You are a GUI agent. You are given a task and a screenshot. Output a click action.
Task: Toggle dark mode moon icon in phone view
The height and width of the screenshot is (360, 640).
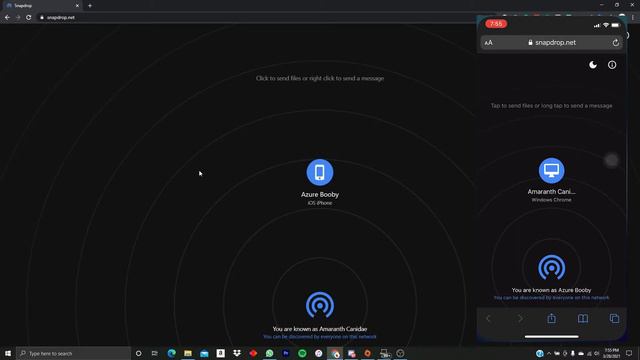[593, 65]
